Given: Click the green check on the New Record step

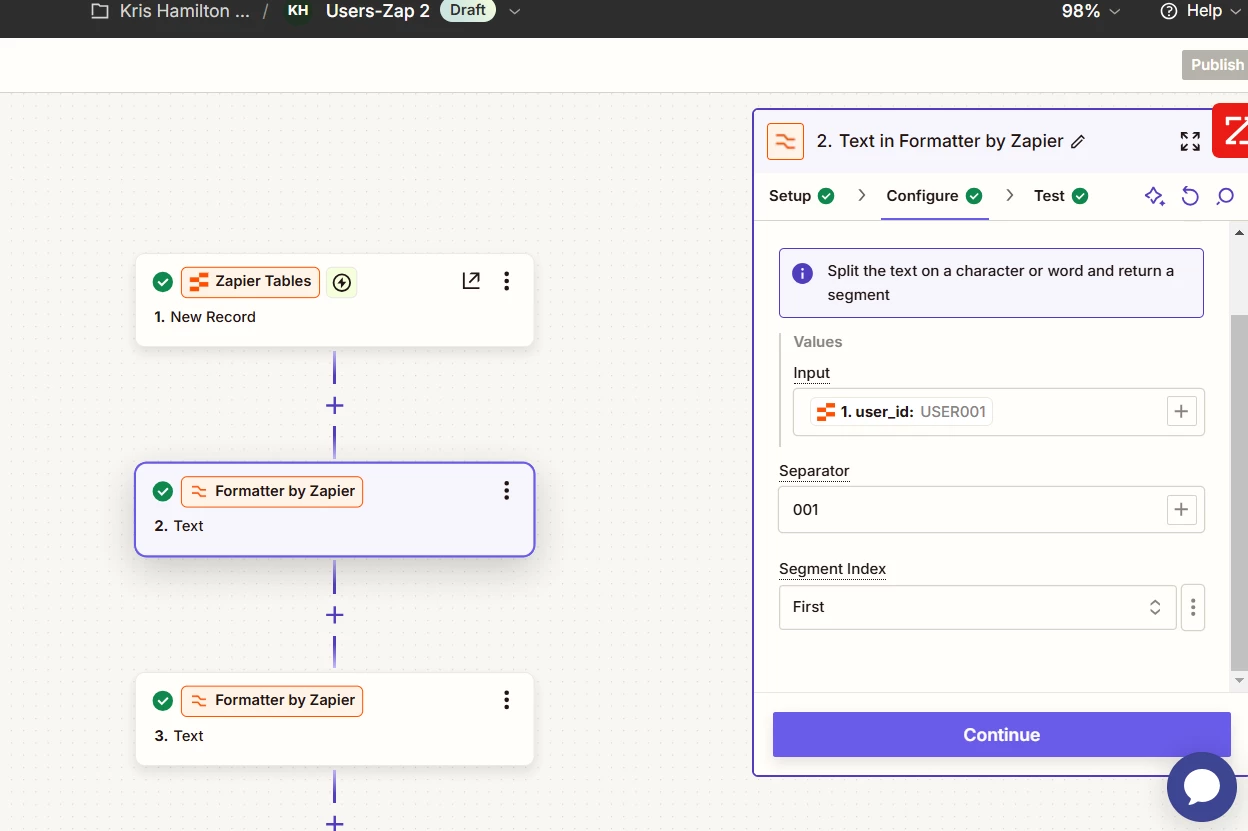Looking at the screenshot, I should pyautogui.click(x=163, y=282).
